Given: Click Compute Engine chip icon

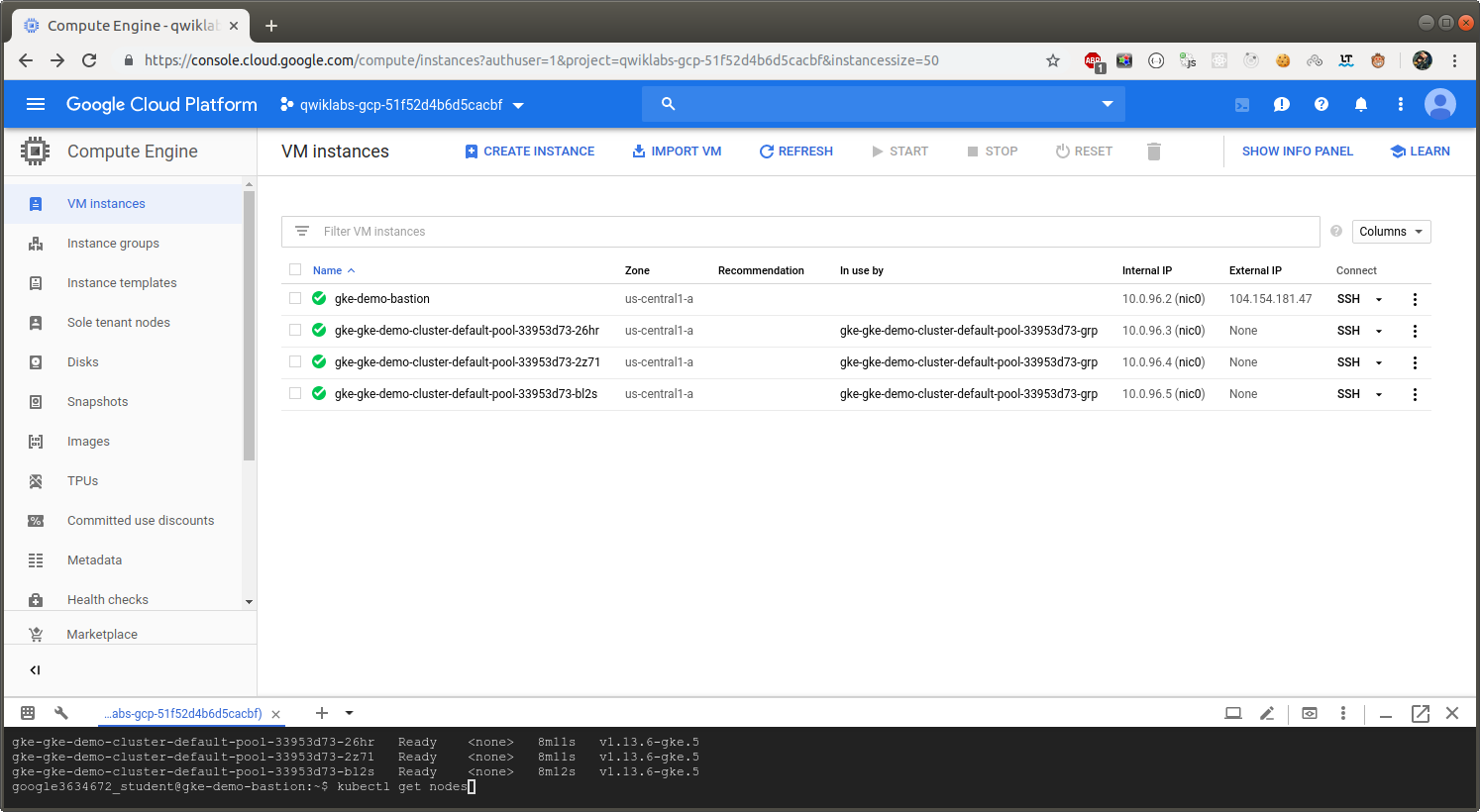Looking at the screenshot, I should 35,152.
